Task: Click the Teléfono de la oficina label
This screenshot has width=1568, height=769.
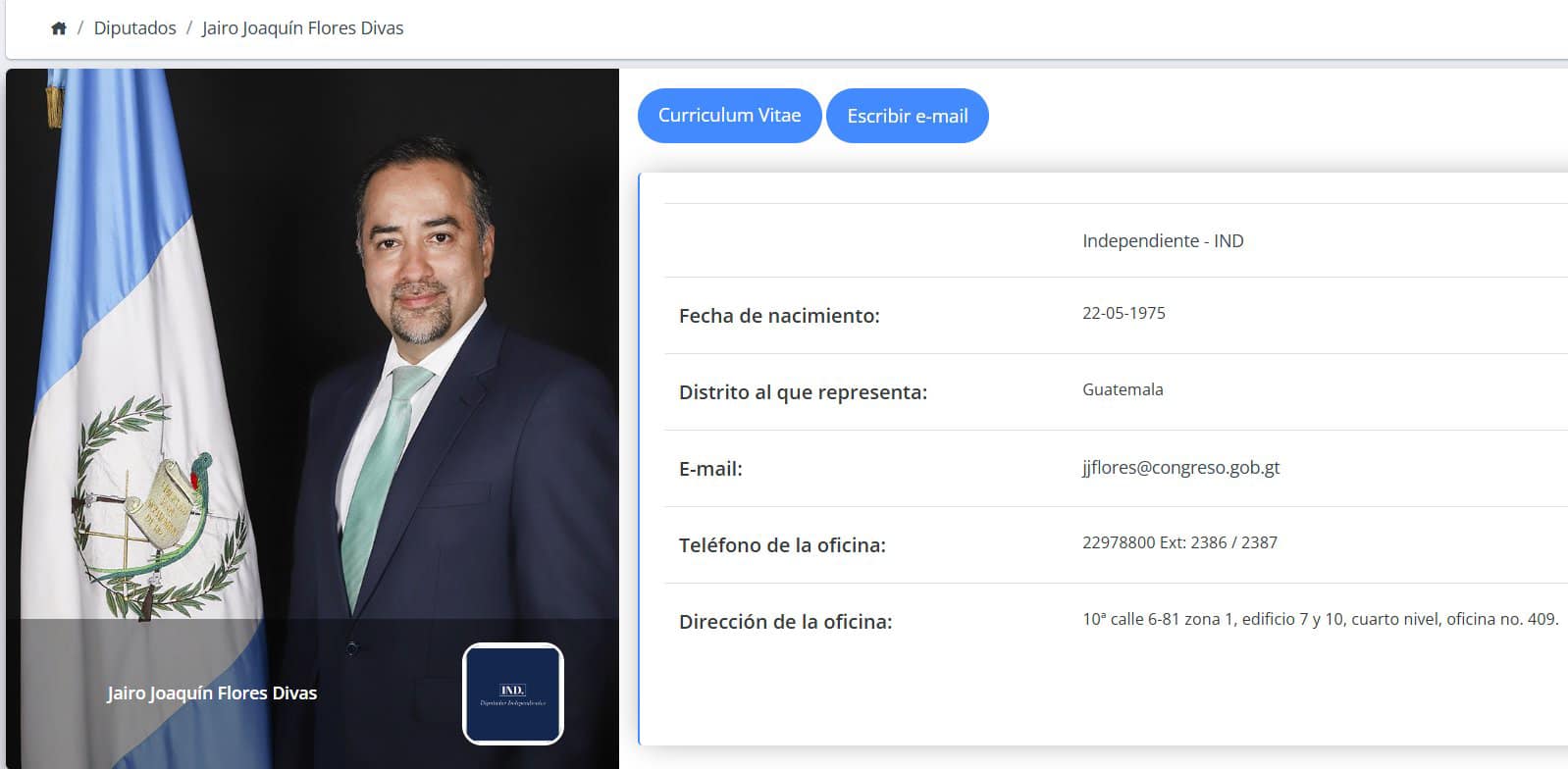Action: 782,545
